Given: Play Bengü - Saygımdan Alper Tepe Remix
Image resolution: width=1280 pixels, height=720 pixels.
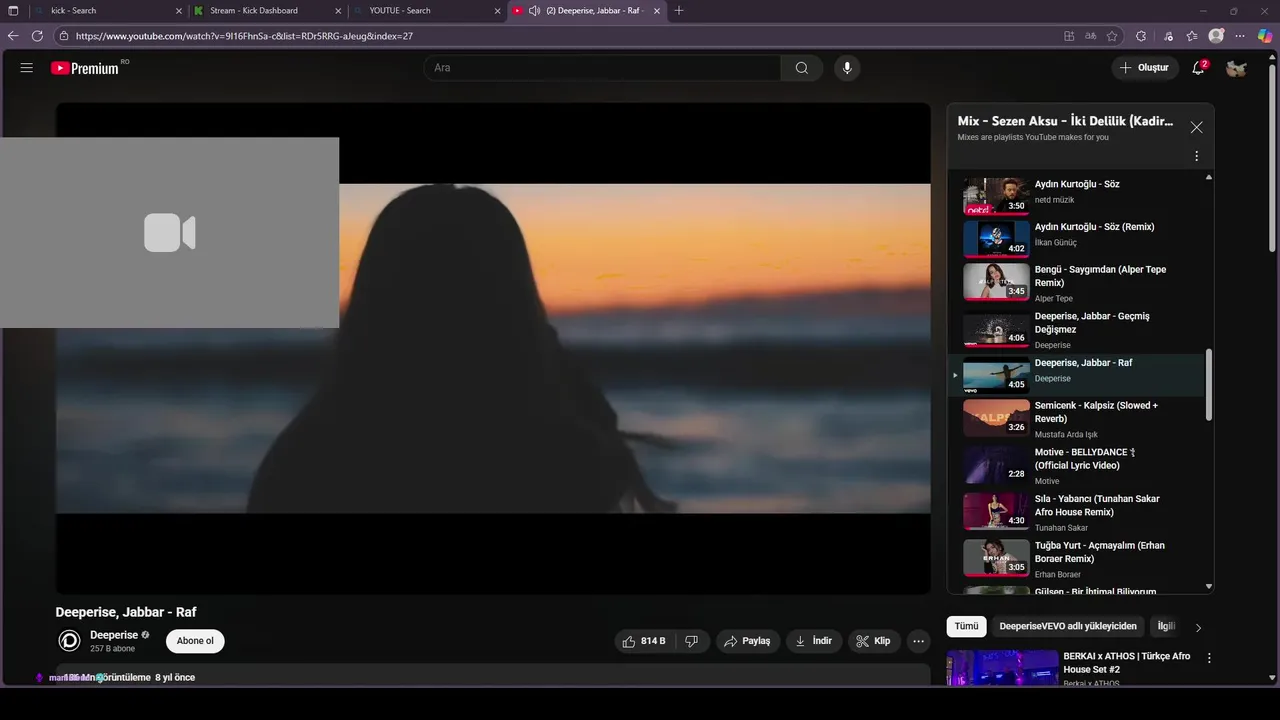Looking at the screenshot, I should point(1078,283).
